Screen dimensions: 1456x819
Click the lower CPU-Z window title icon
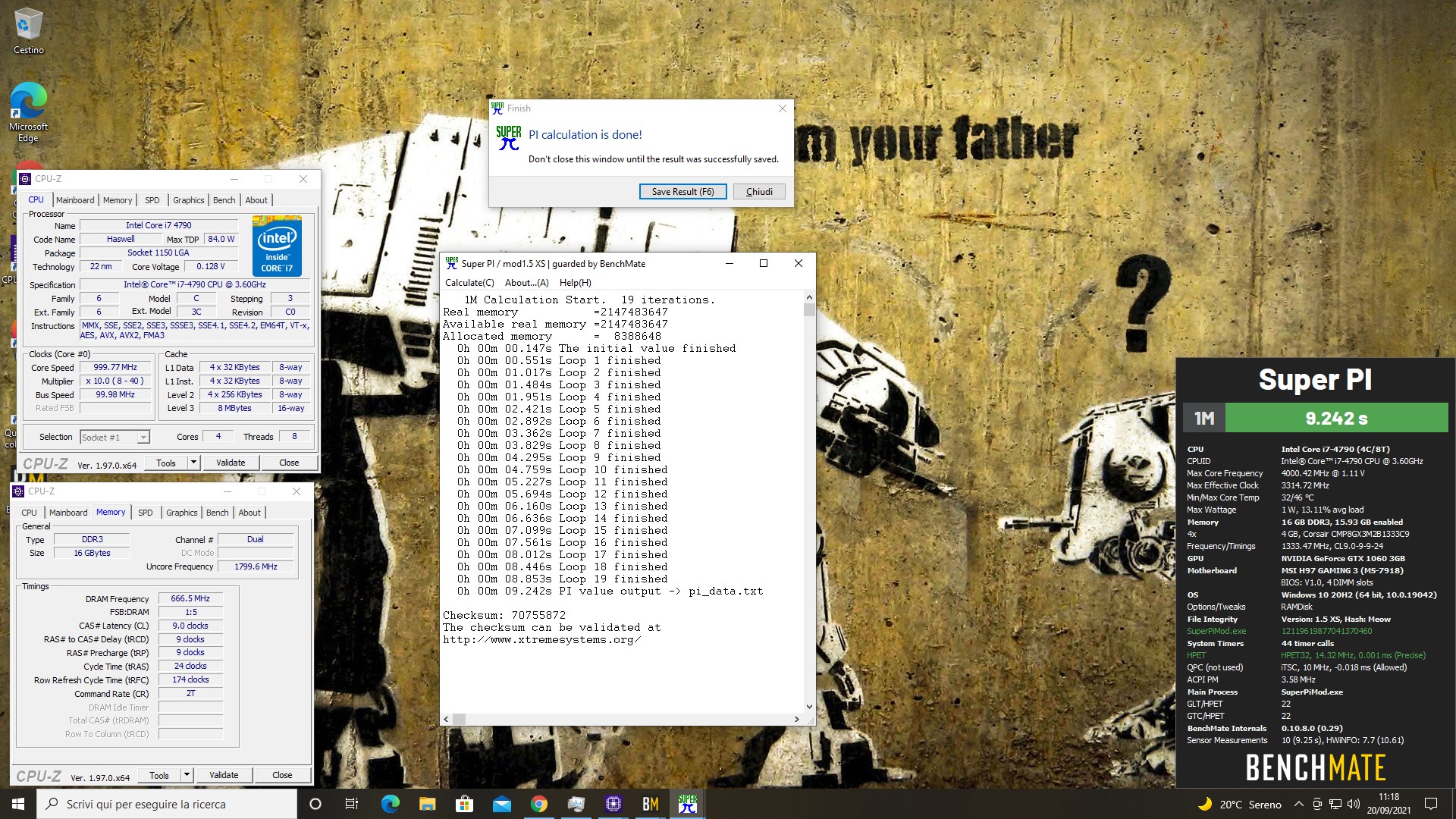click(x=19, y=491)
